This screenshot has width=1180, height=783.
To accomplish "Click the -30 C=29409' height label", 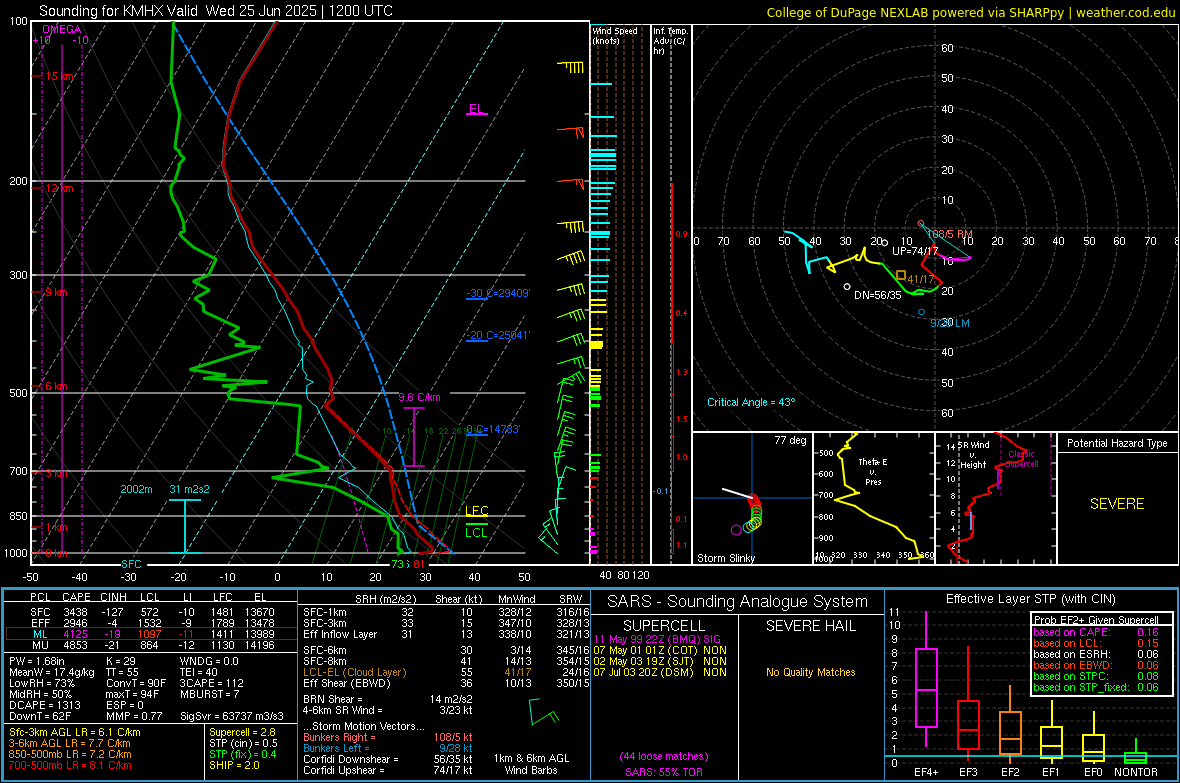I will (498, 293).
